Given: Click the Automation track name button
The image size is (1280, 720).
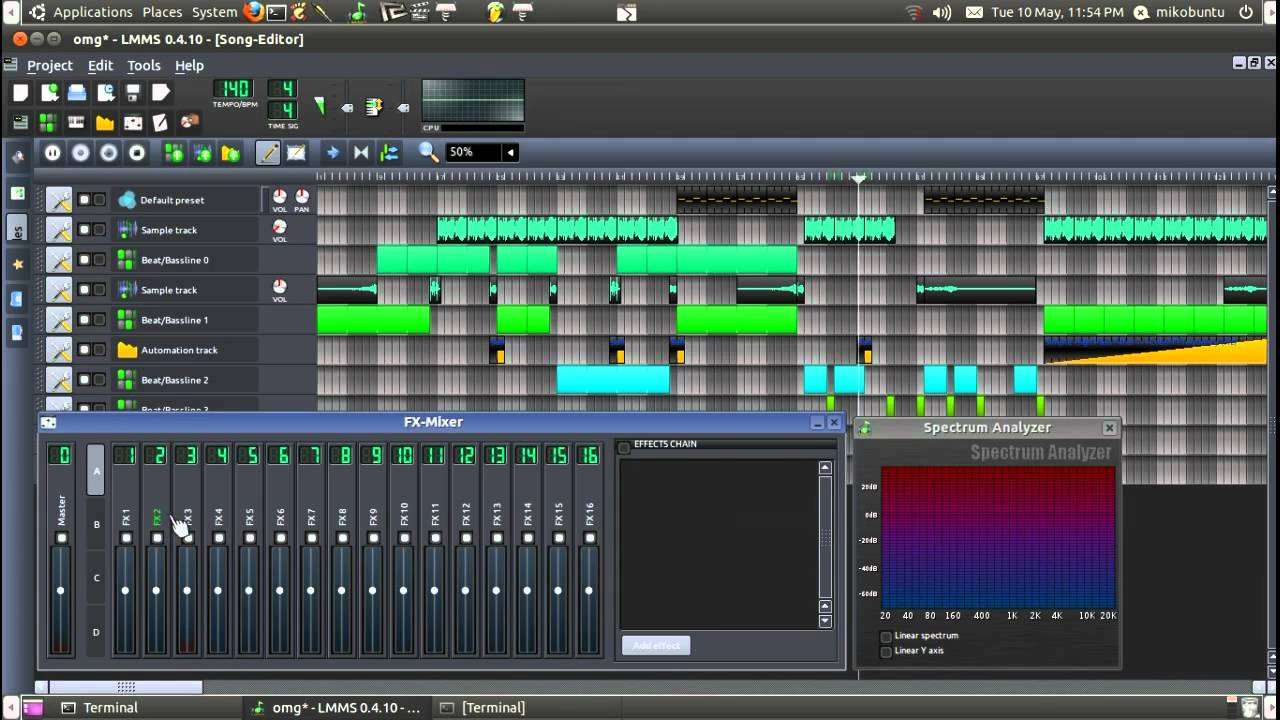Looking at the screenshot, I should point(185,350).
